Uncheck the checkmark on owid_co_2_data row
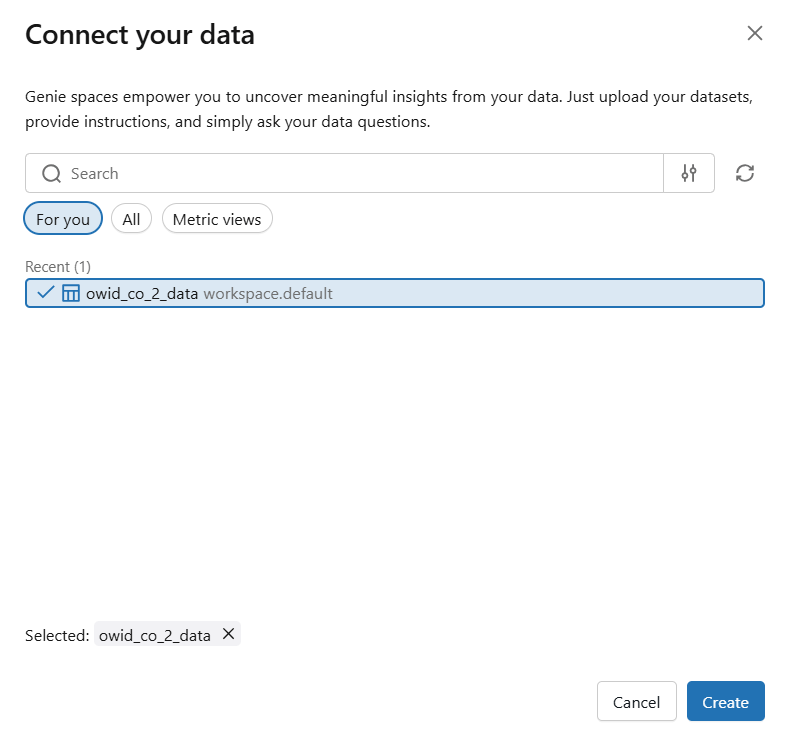Image resolution: width=792 pixels, height=748 pixels. coord(45,293)
